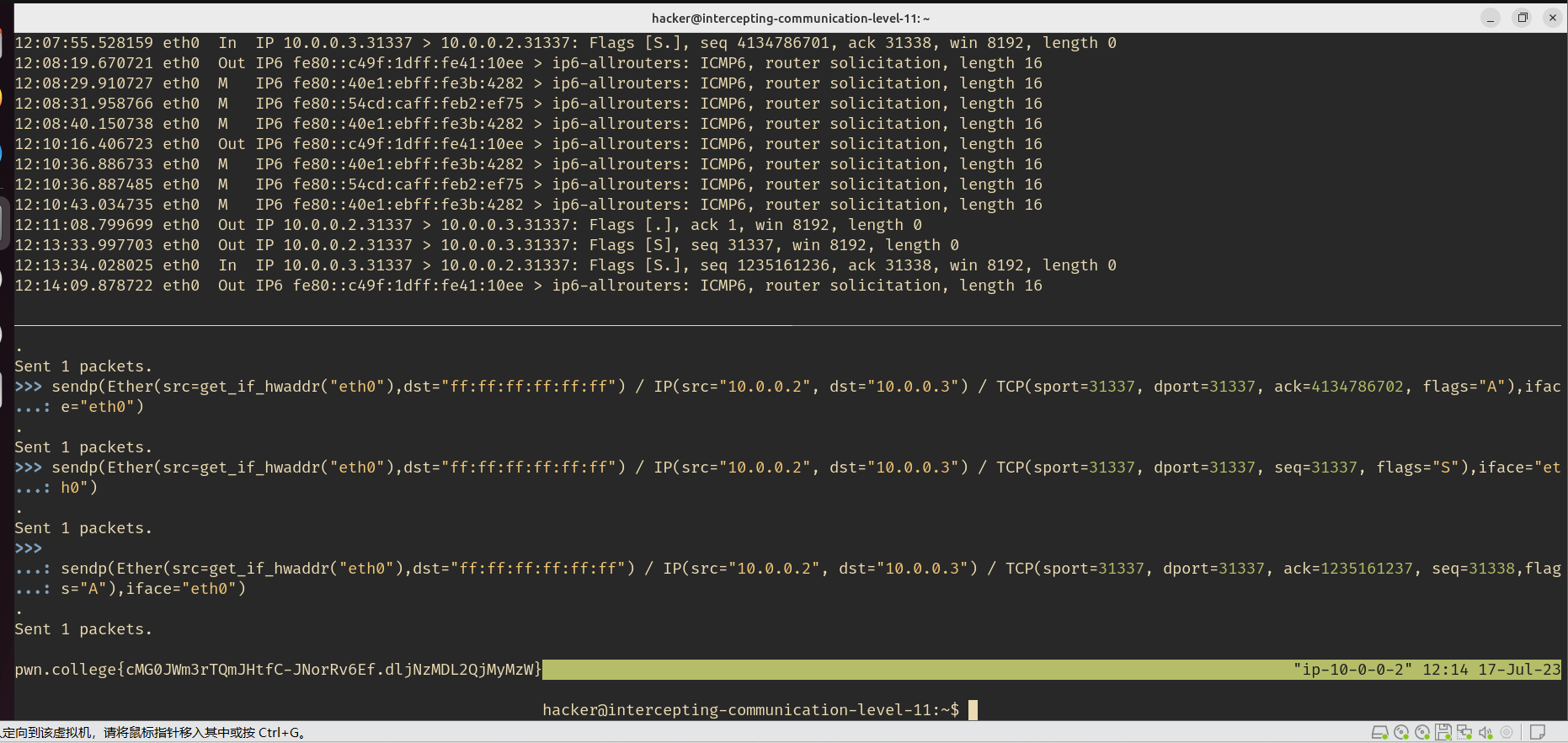Click the network adapter status icon
1568x743 pixels.
pyautogui.click(x=1464, y=732)
